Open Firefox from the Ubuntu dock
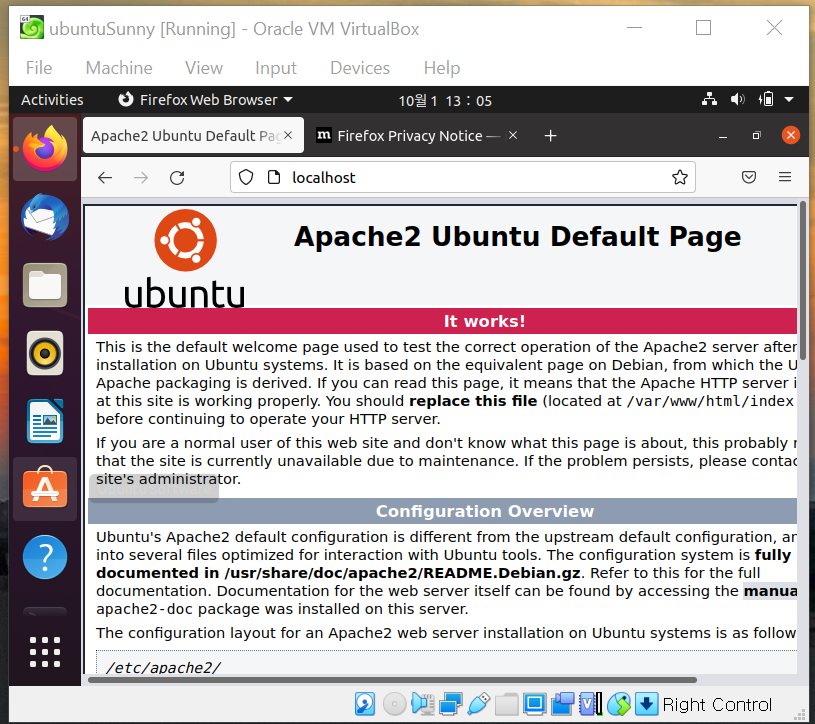Image resolution: width=815 pixels, height=724 pixels. (x=45, y=149)
